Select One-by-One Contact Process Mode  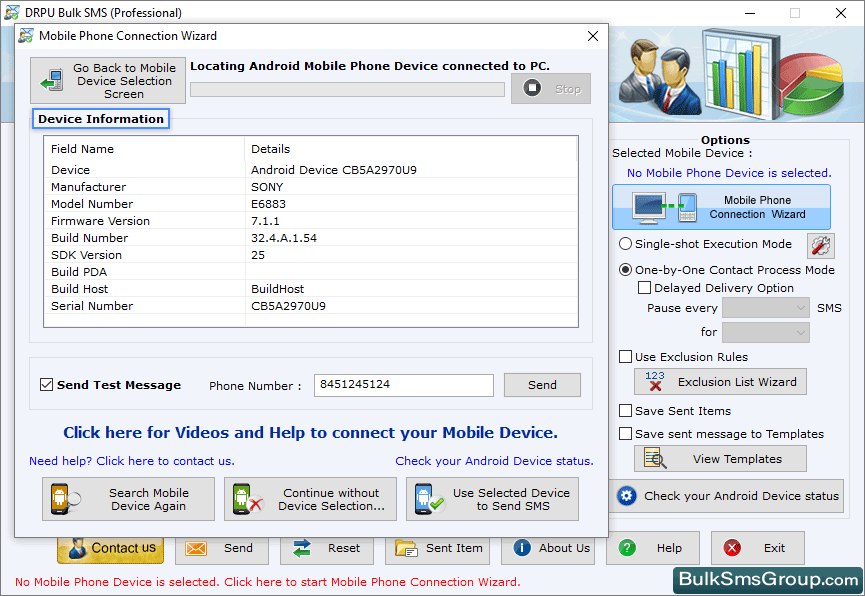click(x=625, y=270)
